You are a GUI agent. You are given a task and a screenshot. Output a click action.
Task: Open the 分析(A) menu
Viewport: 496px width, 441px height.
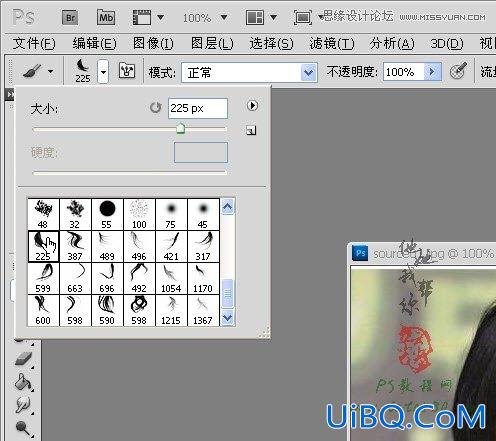point(392,44)
